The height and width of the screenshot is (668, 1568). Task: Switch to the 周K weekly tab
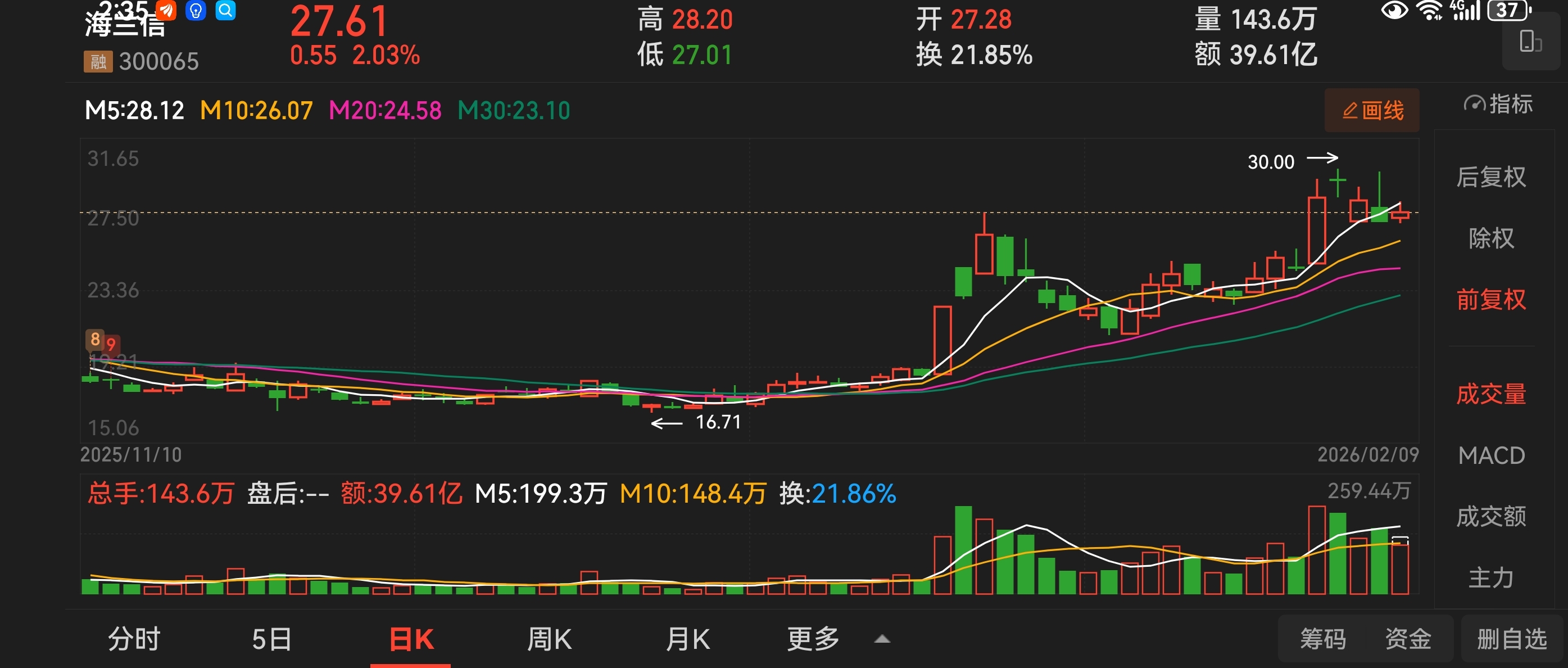click(x=549, y=639)
